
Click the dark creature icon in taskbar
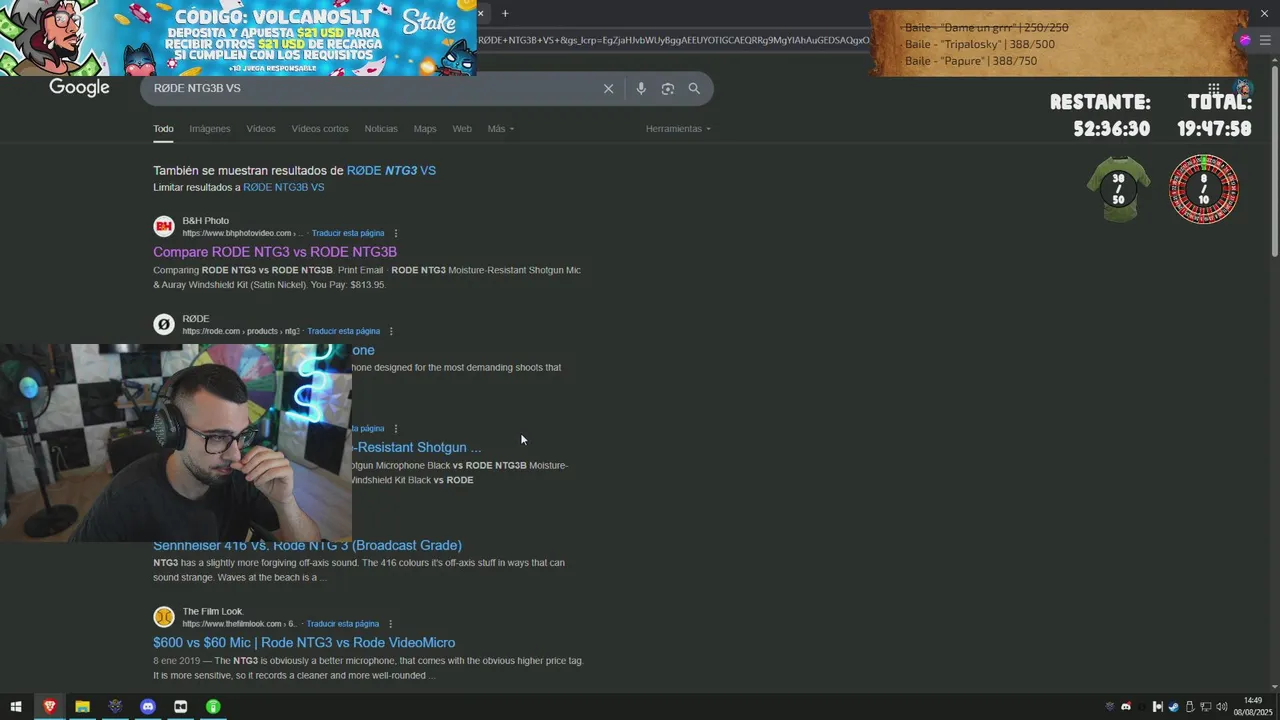click(x=115, y=707)
